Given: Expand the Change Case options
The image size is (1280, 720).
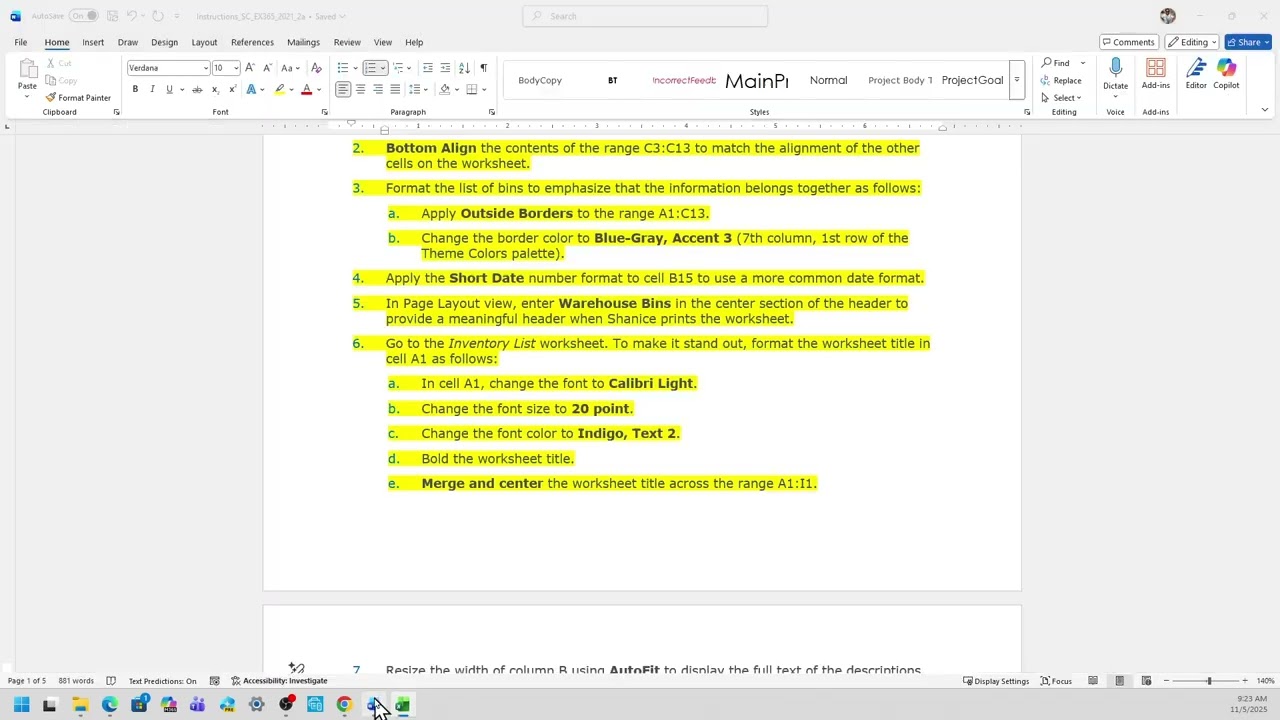Looking at the screenshot, I should click(x=290, y=68).
